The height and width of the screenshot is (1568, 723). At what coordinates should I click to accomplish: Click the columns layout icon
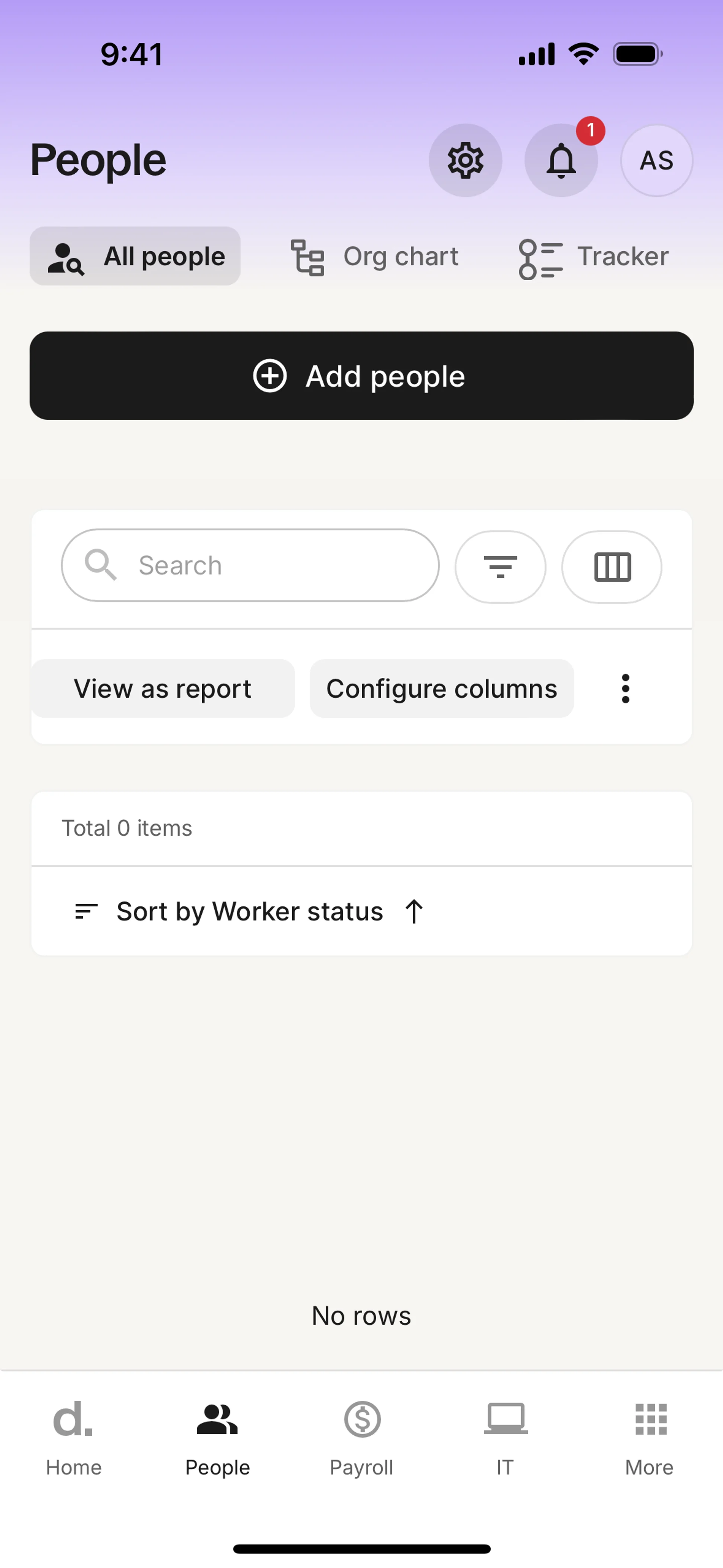(x=612, y=567)
